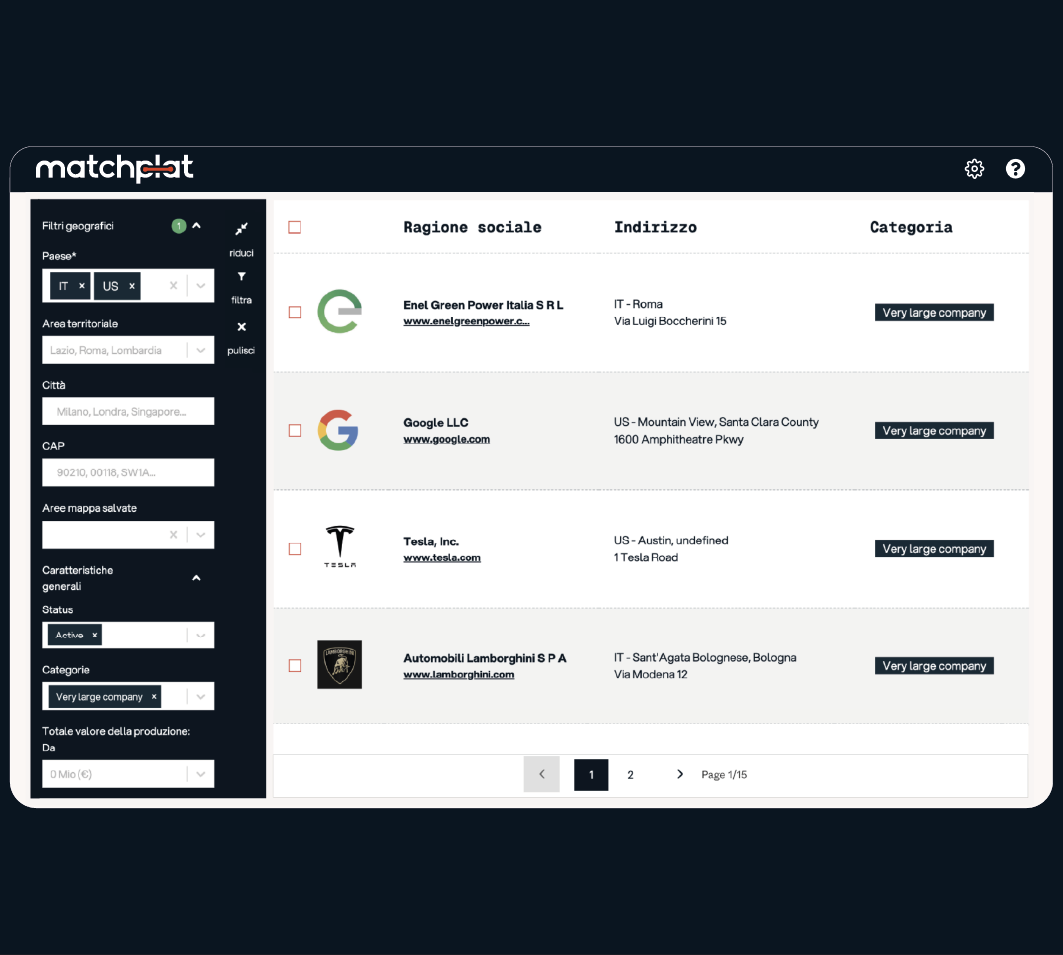Check the select-all checkbox in header
This screenshot has width=1063, height=955.
tap(295, 227)
